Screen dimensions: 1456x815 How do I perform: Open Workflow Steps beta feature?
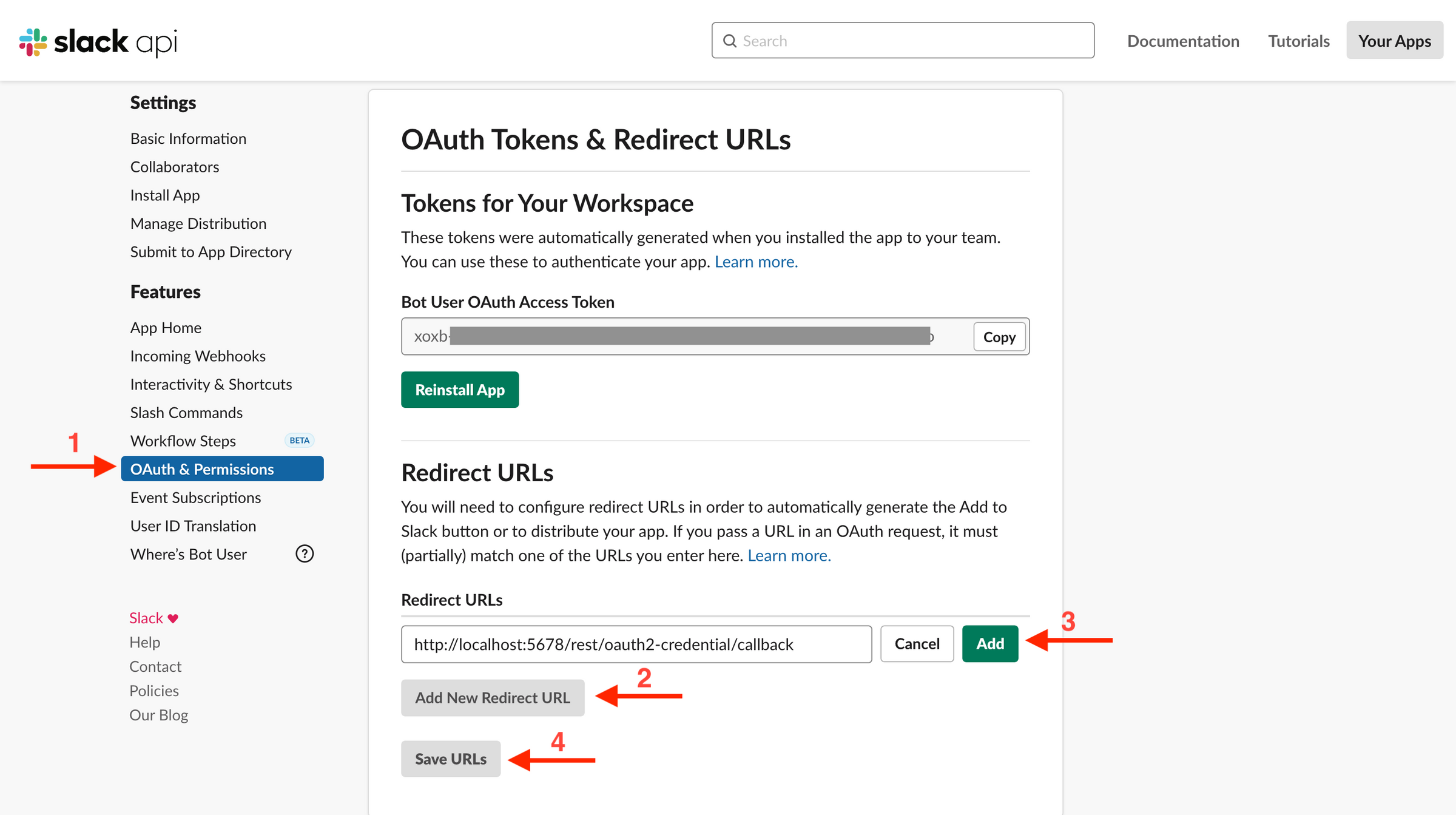pos(183,441)
